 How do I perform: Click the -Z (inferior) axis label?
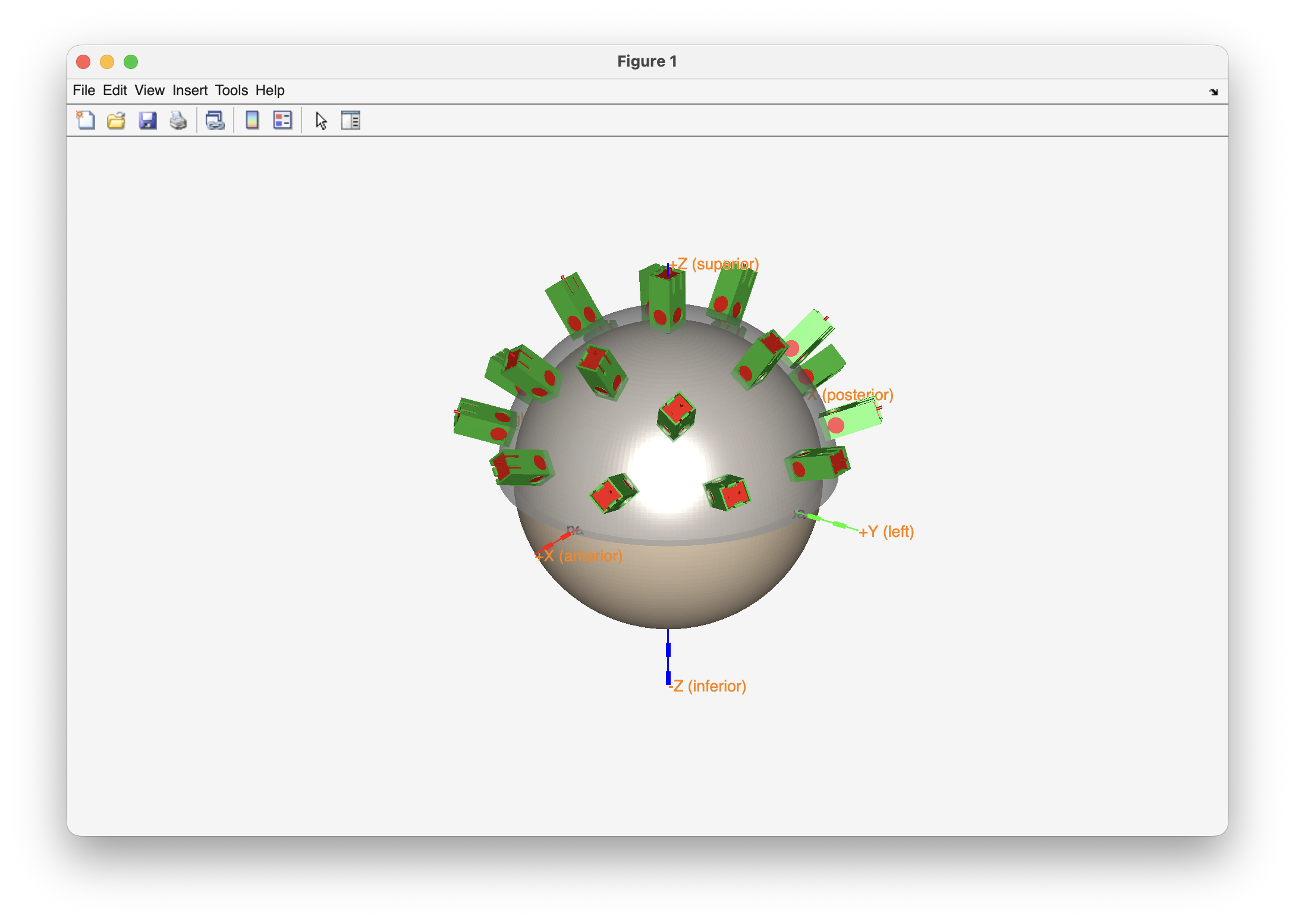708,686
